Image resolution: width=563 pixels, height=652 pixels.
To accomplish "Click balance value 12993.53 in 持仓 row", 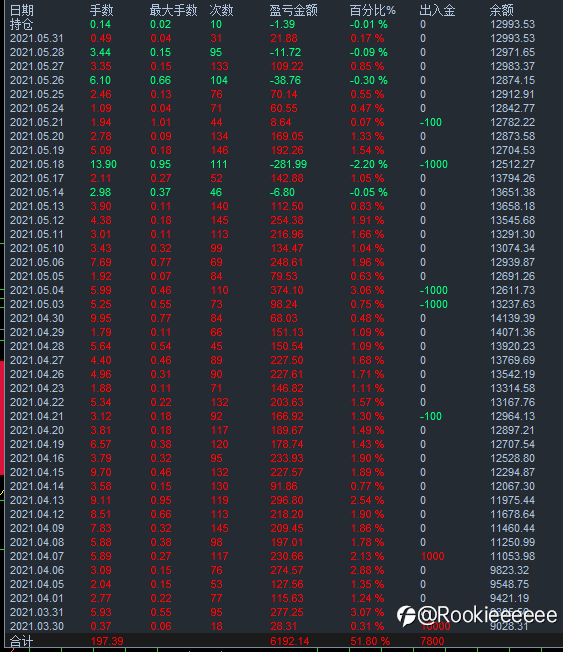I will point(512,25).
